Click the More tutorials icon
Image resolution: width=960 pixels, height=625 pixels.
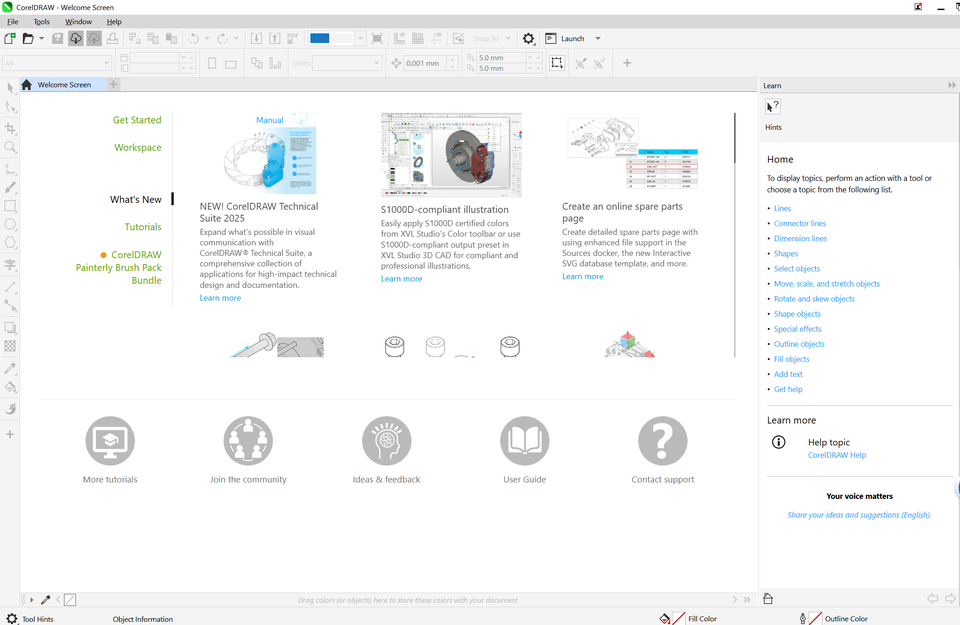(110, 440)
